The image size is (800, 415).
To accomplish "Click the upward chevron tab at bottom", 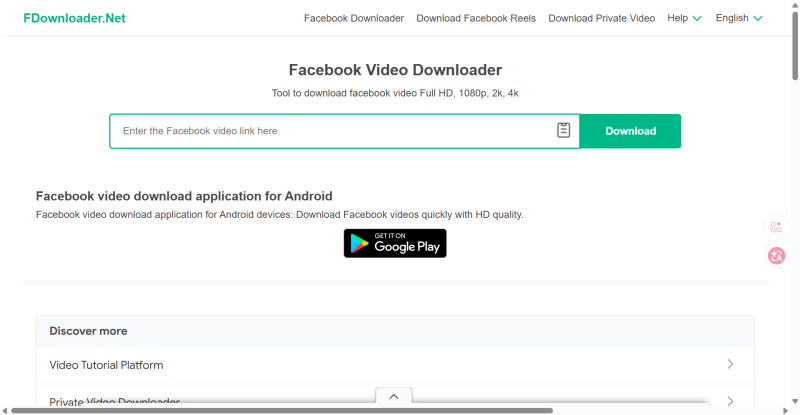I will click(x=394, y=397).
